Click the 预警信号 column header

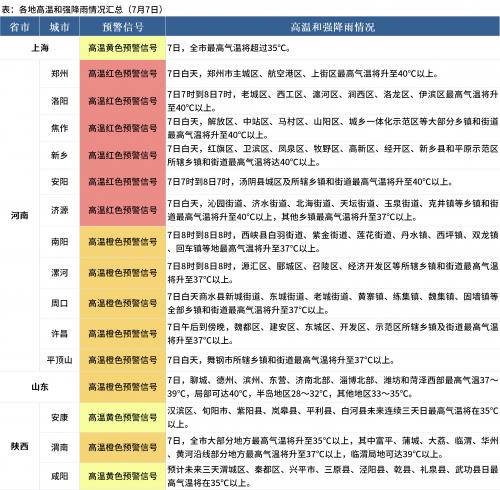pyautogui.click(x=123, y=27)
